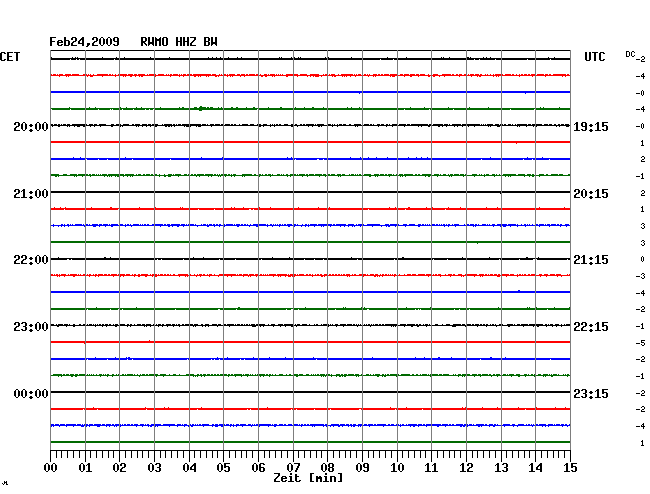
Task: Select the 15 minute axis label
Action: (570, 468)
